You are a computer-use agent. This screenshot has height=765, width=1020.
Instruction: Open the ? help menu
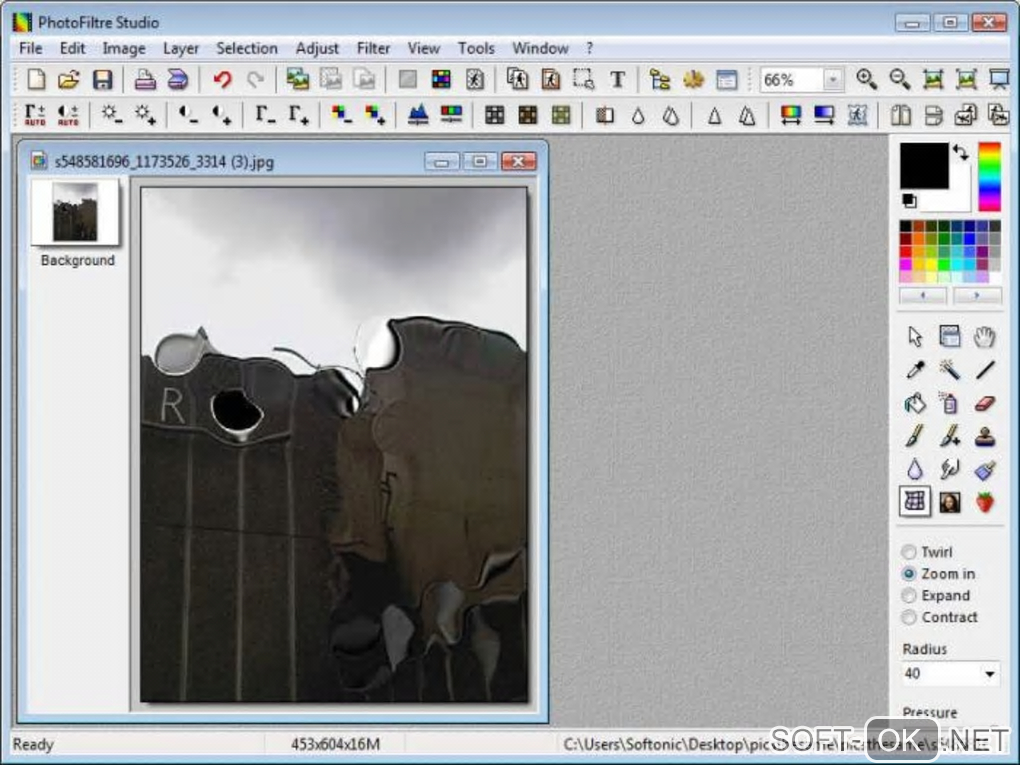click(x=589, y=48)
